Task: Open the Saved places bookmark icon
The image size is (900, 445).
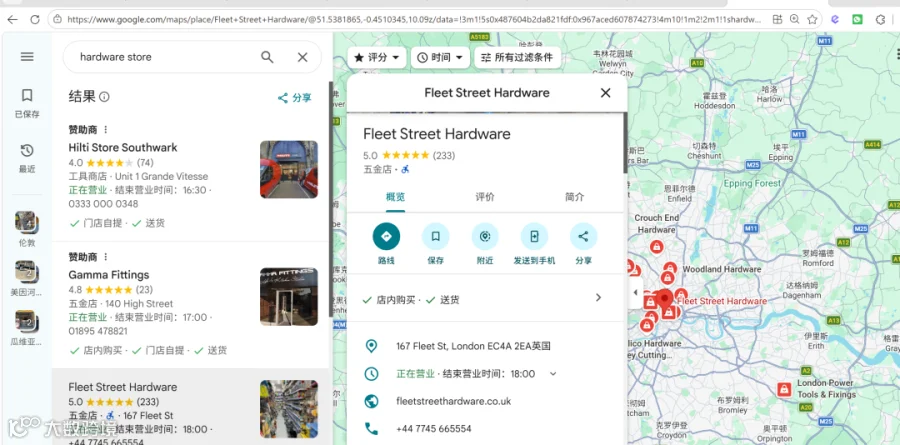Action: (x=27, y=95)
